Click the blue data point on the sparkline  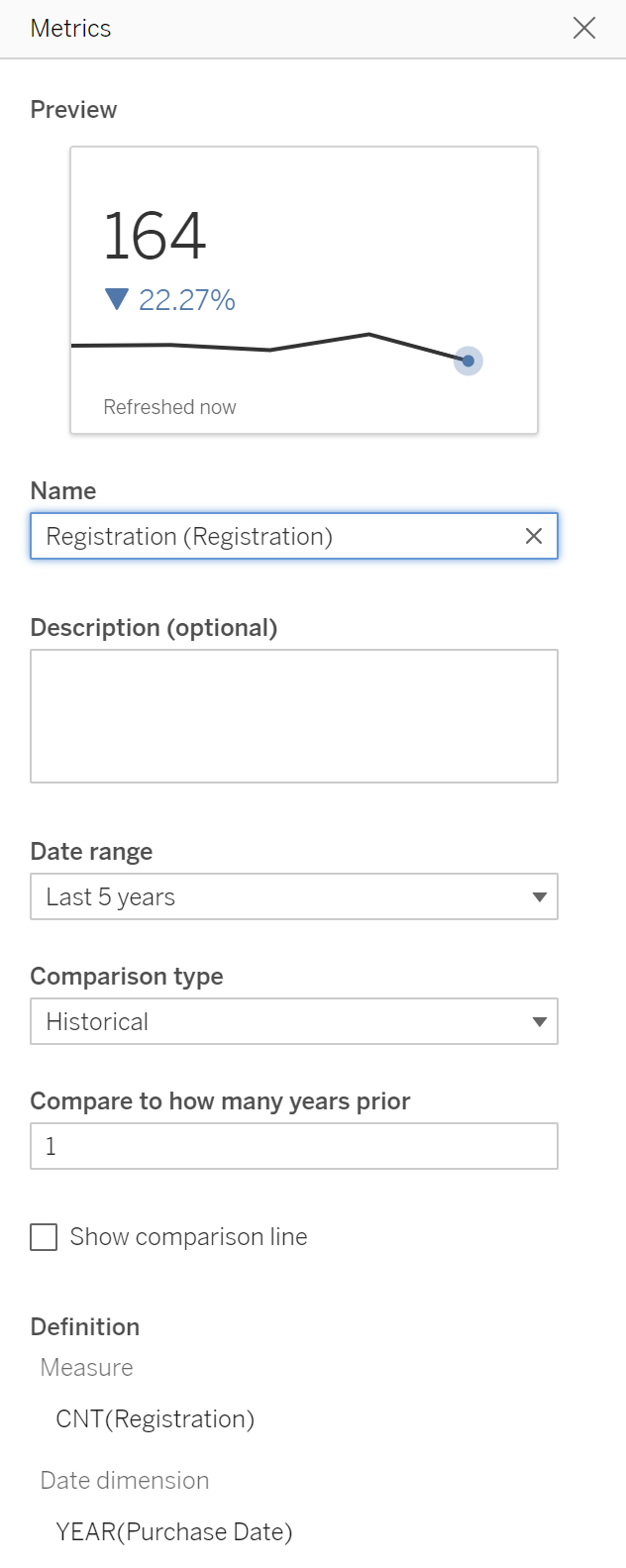[x=469, y=361]
